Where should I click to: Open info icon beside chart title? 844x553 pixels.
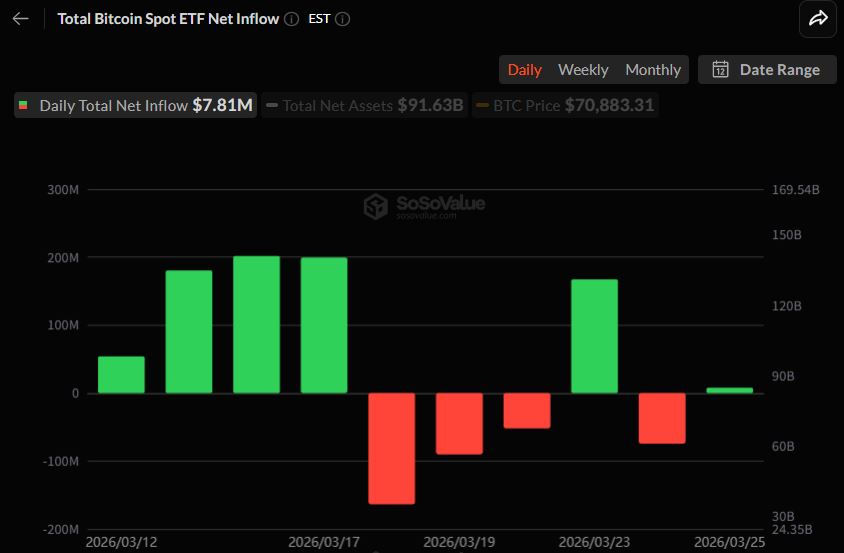(291, 19)
